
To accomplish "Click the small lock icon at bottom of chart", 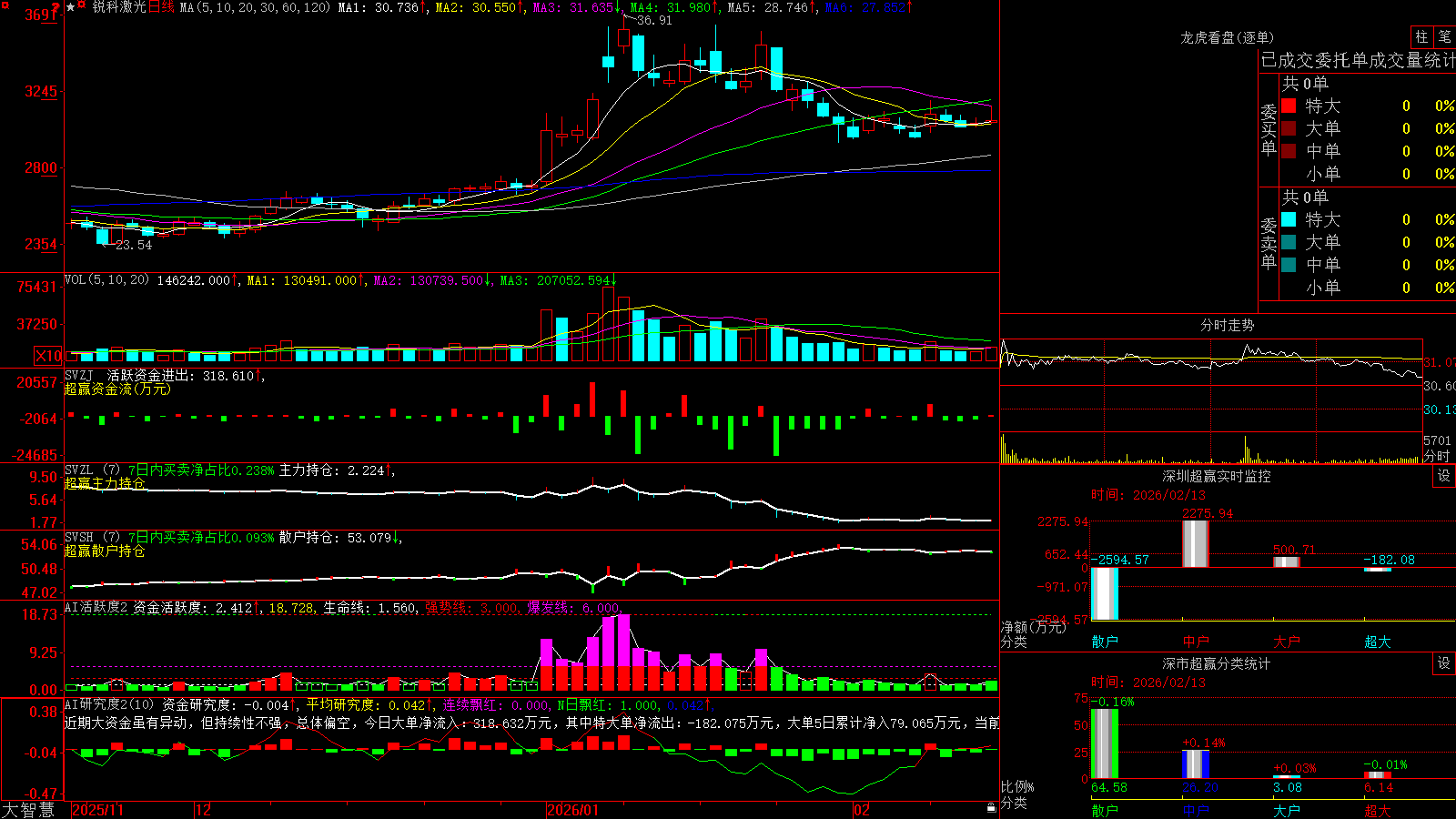I will tap(991, 807).
